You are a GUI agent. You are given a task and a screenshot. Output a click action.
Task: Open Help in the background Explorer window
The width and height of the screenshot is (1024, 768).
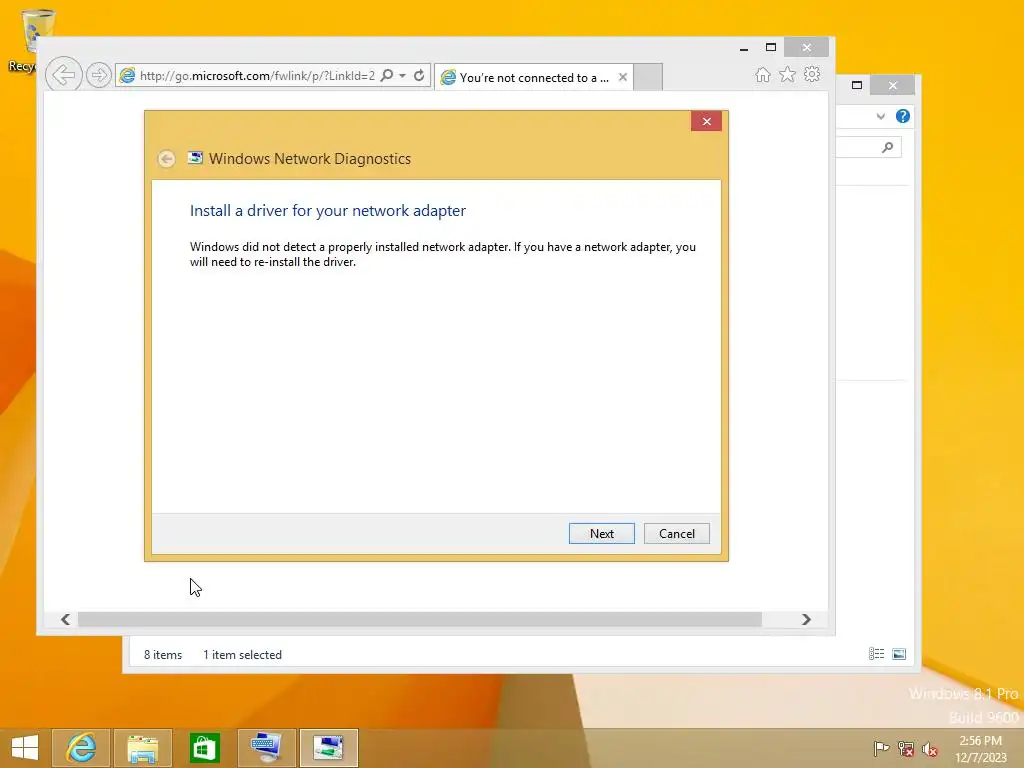click(x=903, y=116)
